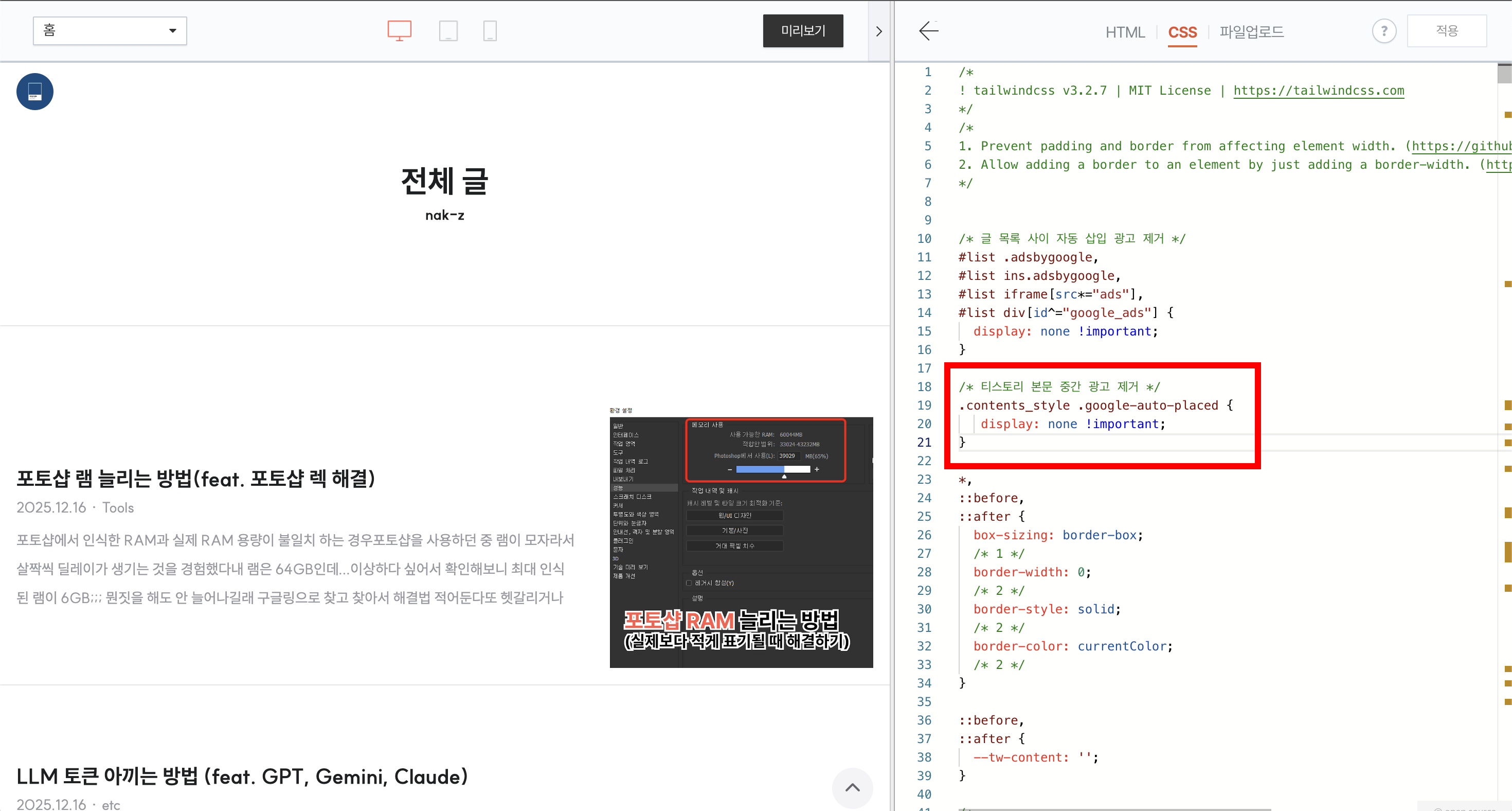Switch to tablet preview mode icon

(x=448, y=30)
